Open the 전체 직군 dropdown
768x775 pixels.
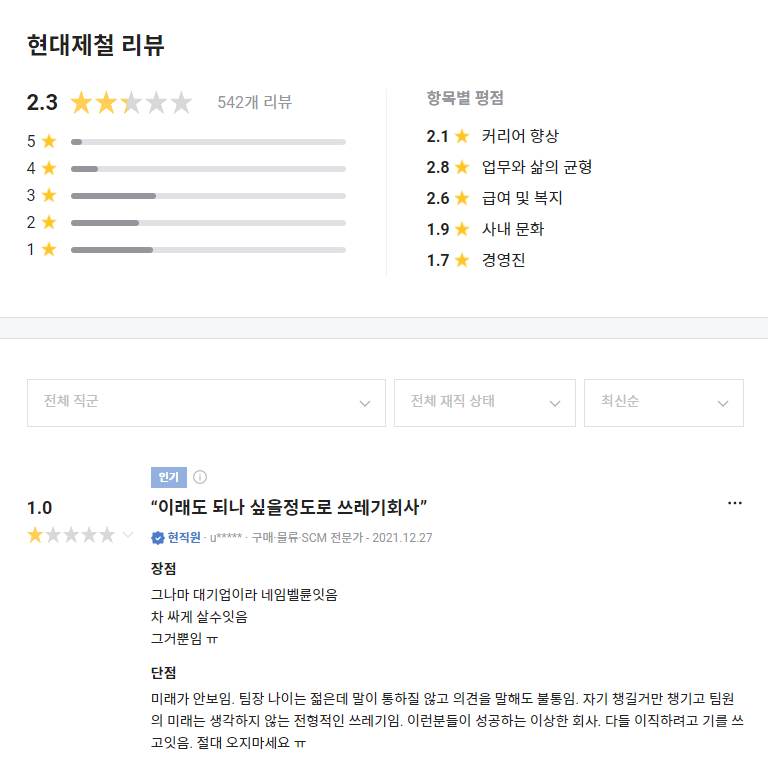click(x=206, y=403)
